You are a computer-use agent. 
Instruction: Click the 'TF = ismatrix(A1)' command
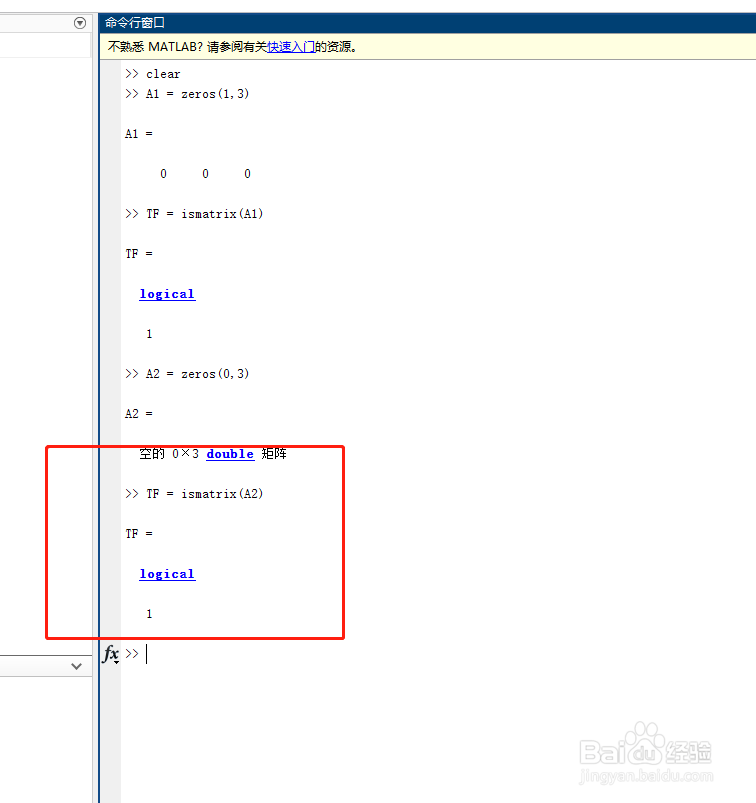pos(205,214)
